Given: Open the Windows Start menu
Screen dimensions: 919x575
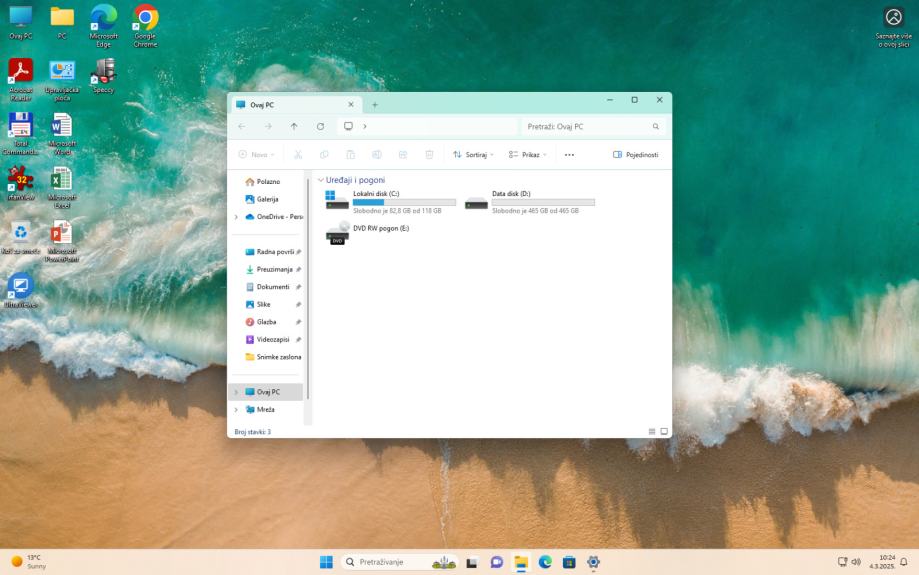Looking at the screenshot, I should [326, 562].
